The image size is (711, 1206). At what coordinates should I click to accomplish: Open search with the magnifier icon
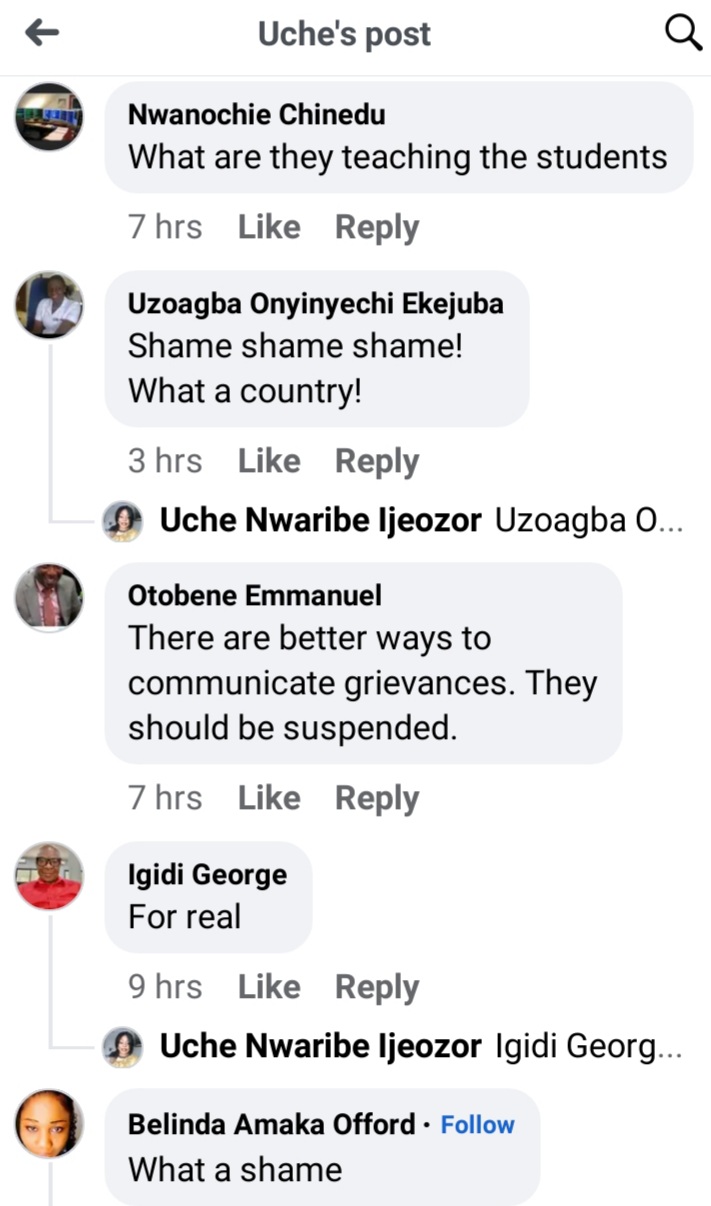point(683,34)
